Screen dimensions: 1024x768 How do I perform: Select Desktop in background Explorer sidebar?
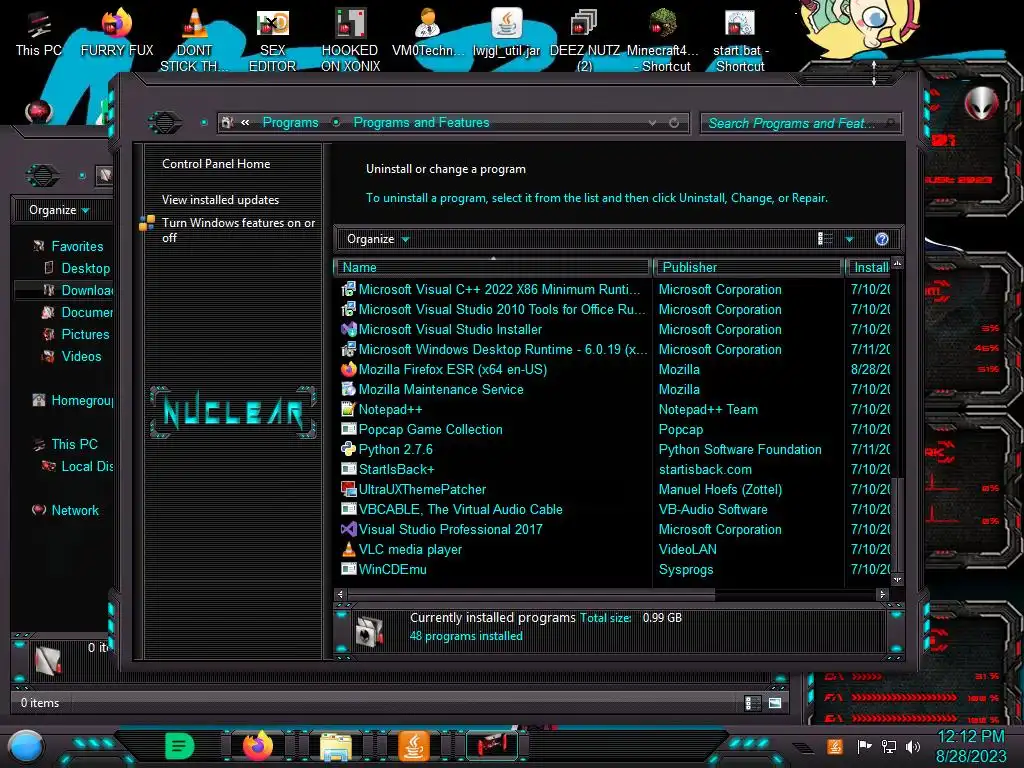click(86, 268)
